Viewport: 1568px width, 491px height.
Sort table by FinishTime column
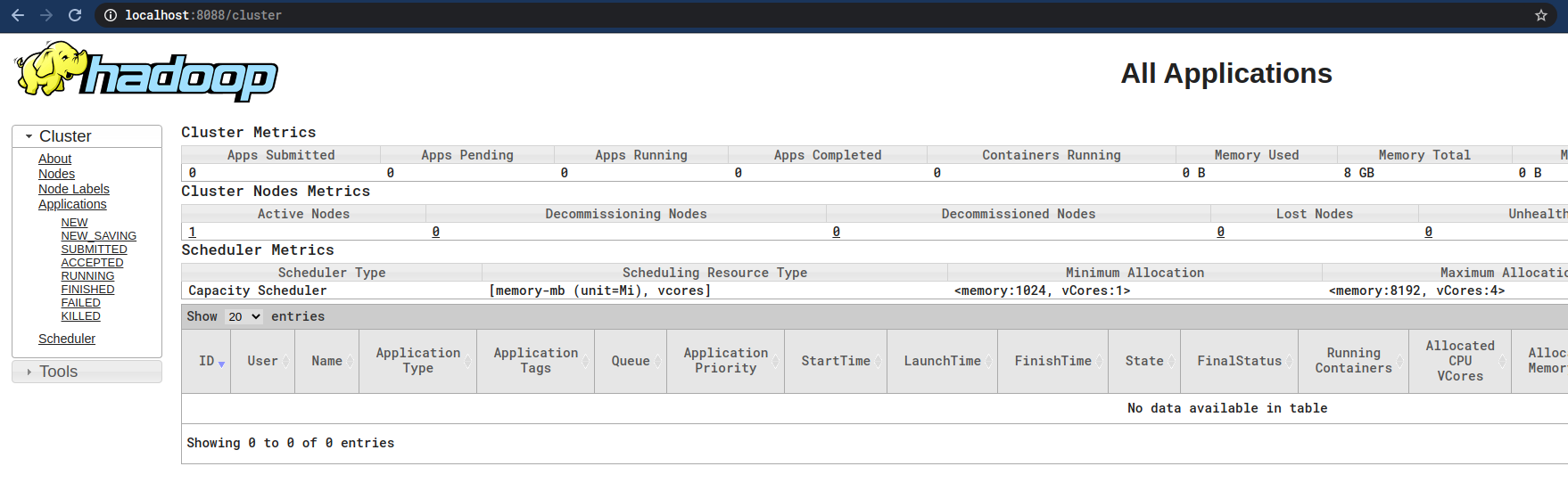click(x=1052, y=361)
